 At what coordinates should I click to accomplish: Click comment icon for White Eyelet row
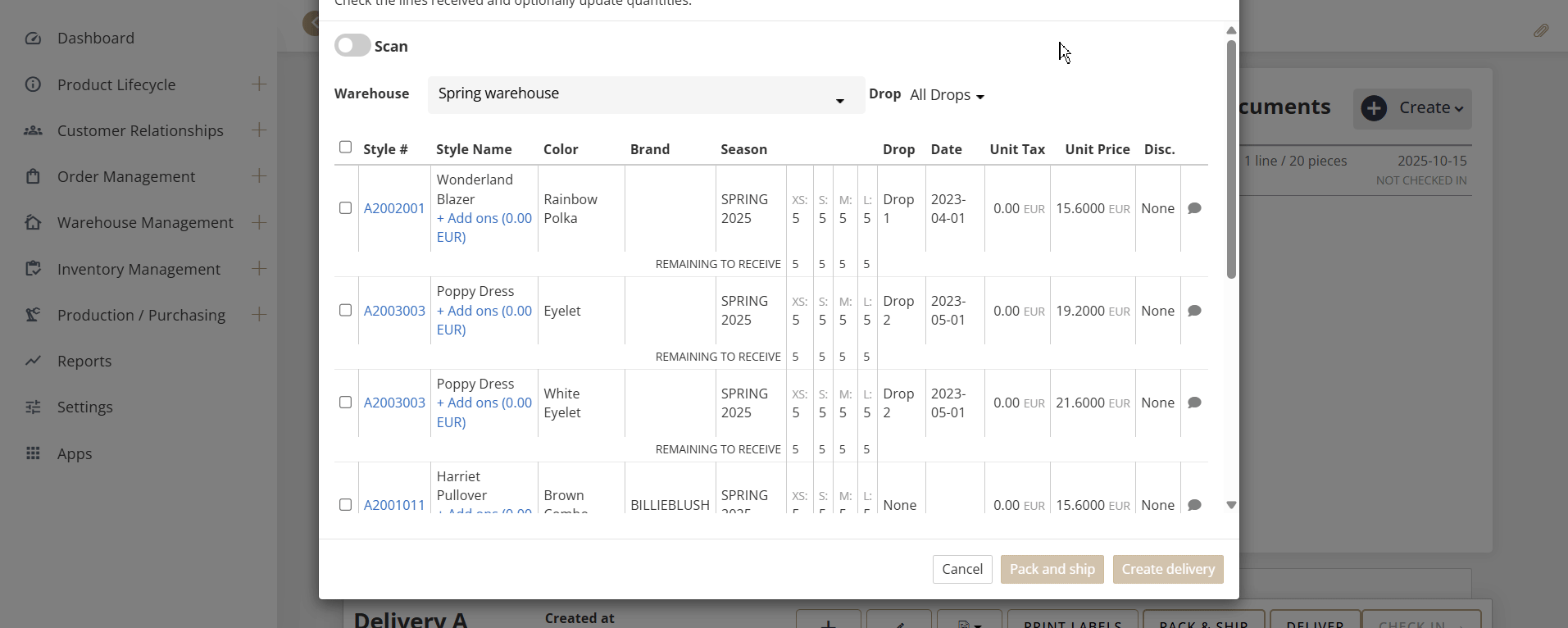(1194, 403)
